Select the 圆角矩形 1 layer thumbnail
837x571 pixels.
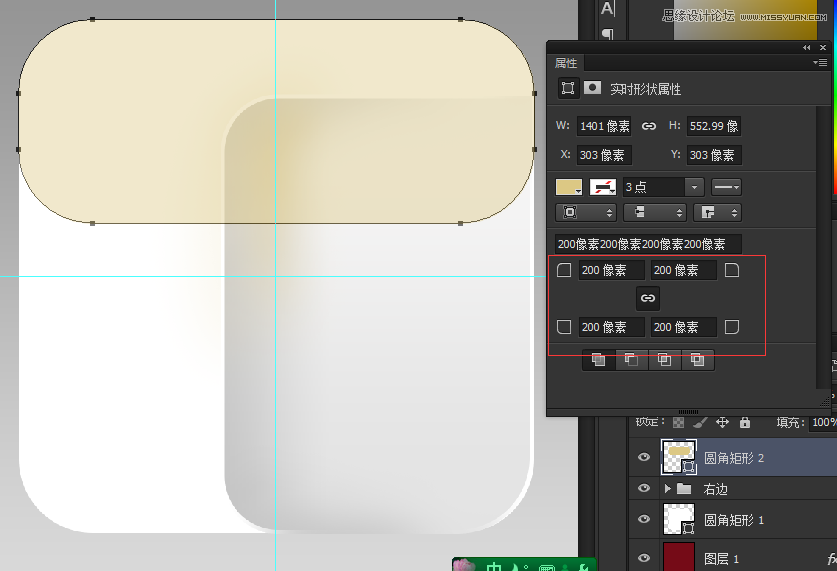coord(679,519)
